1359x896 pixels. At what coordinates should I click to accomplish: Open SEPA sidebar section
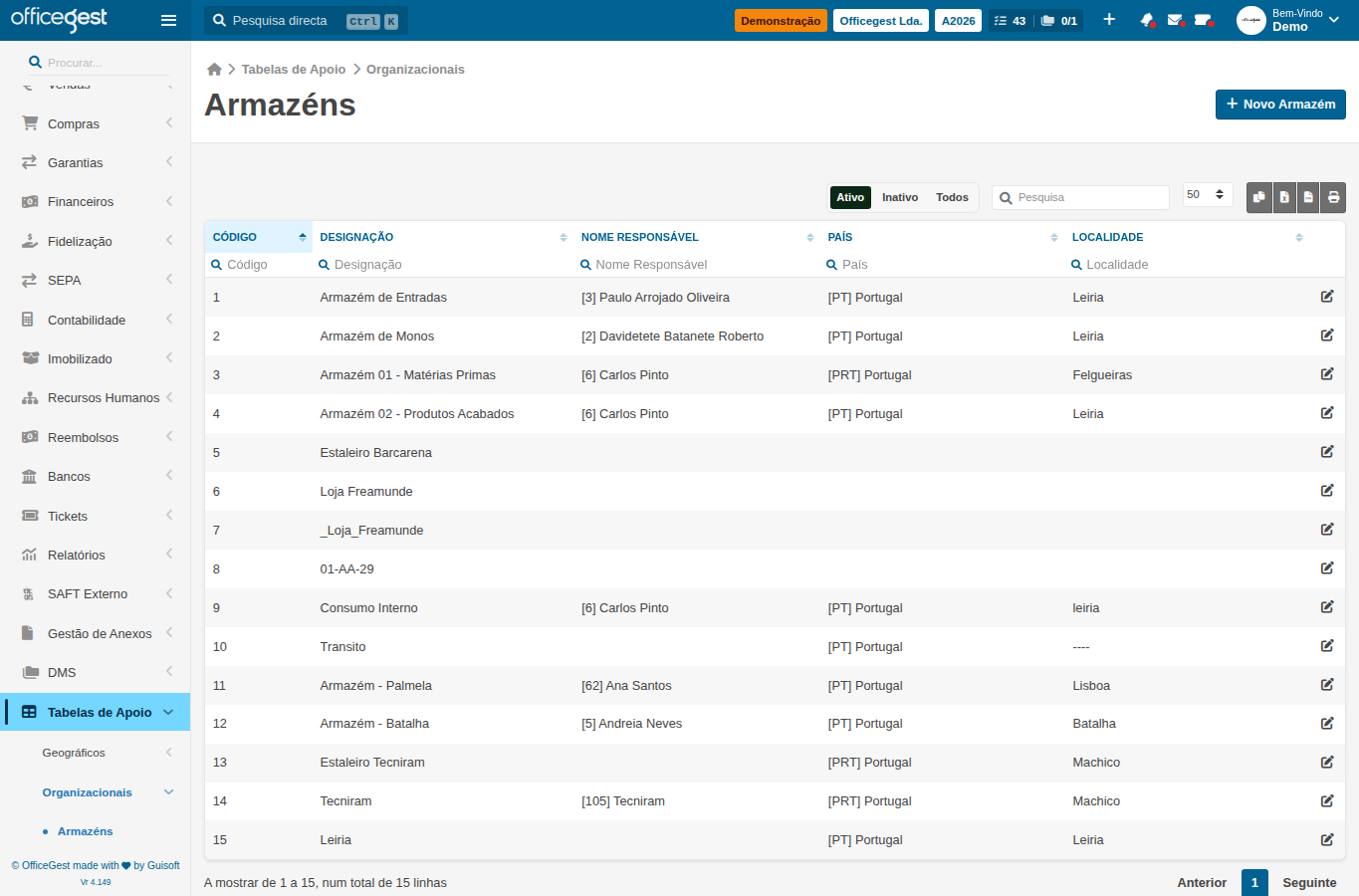coord(96,280)
